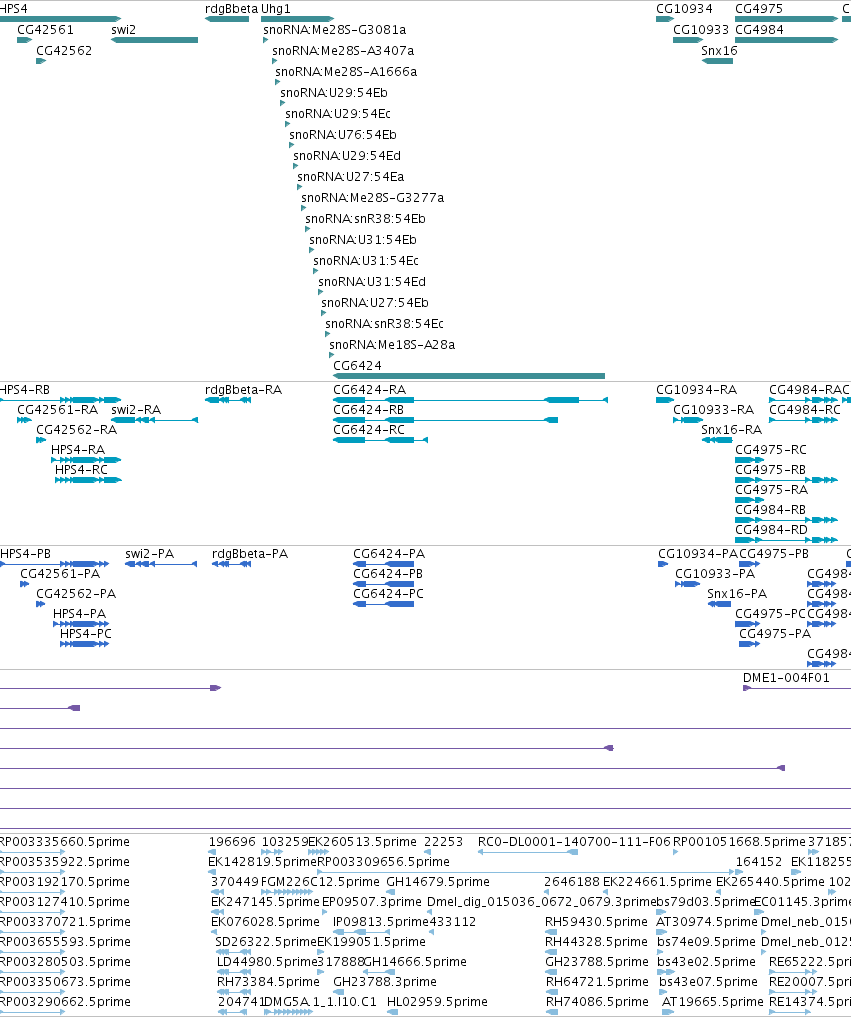Select EST EK260513.5prime

click(x=362, y=842)
